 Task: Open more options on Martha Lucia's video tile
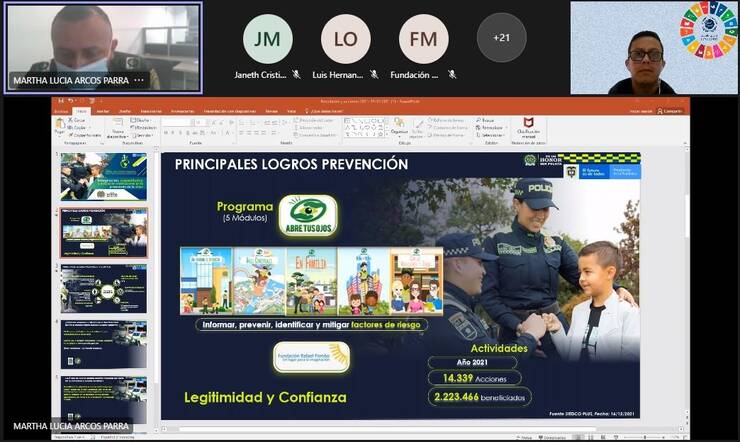click(x=139, y=81)
